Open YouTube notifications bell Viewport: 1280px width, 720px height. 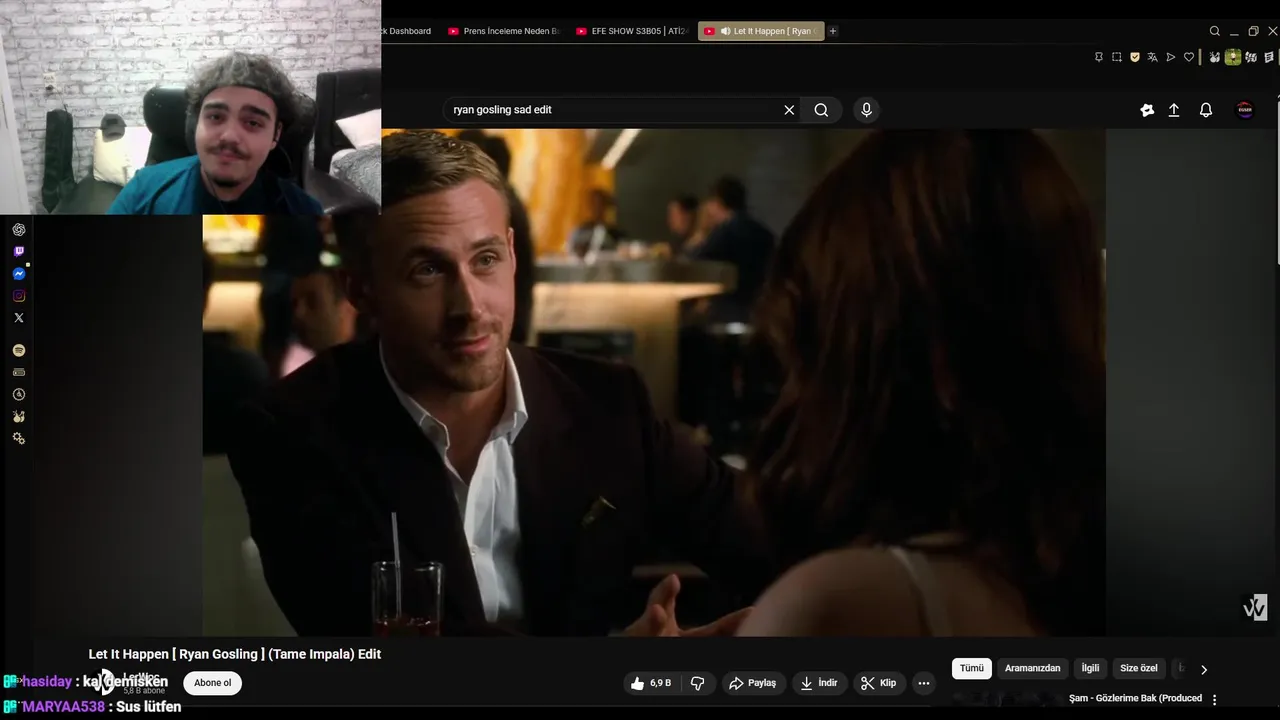pos(1206,110)
